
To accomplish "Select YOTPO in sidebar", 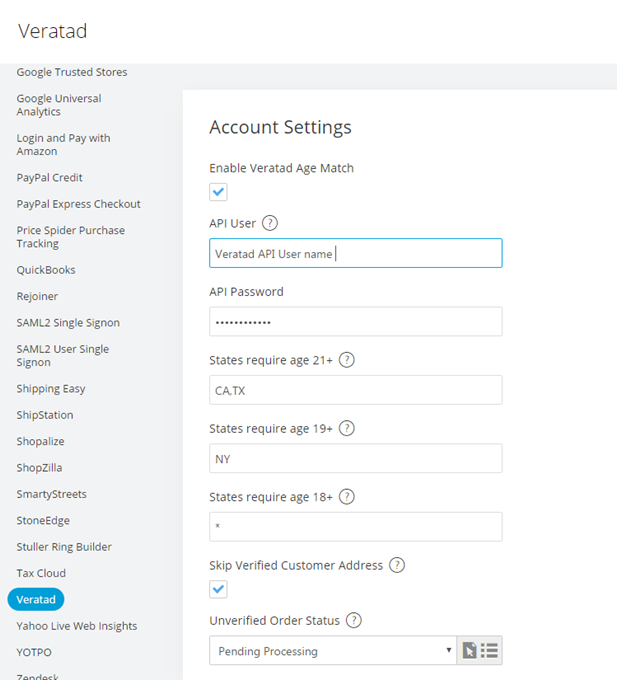I will tap(34, 652).
